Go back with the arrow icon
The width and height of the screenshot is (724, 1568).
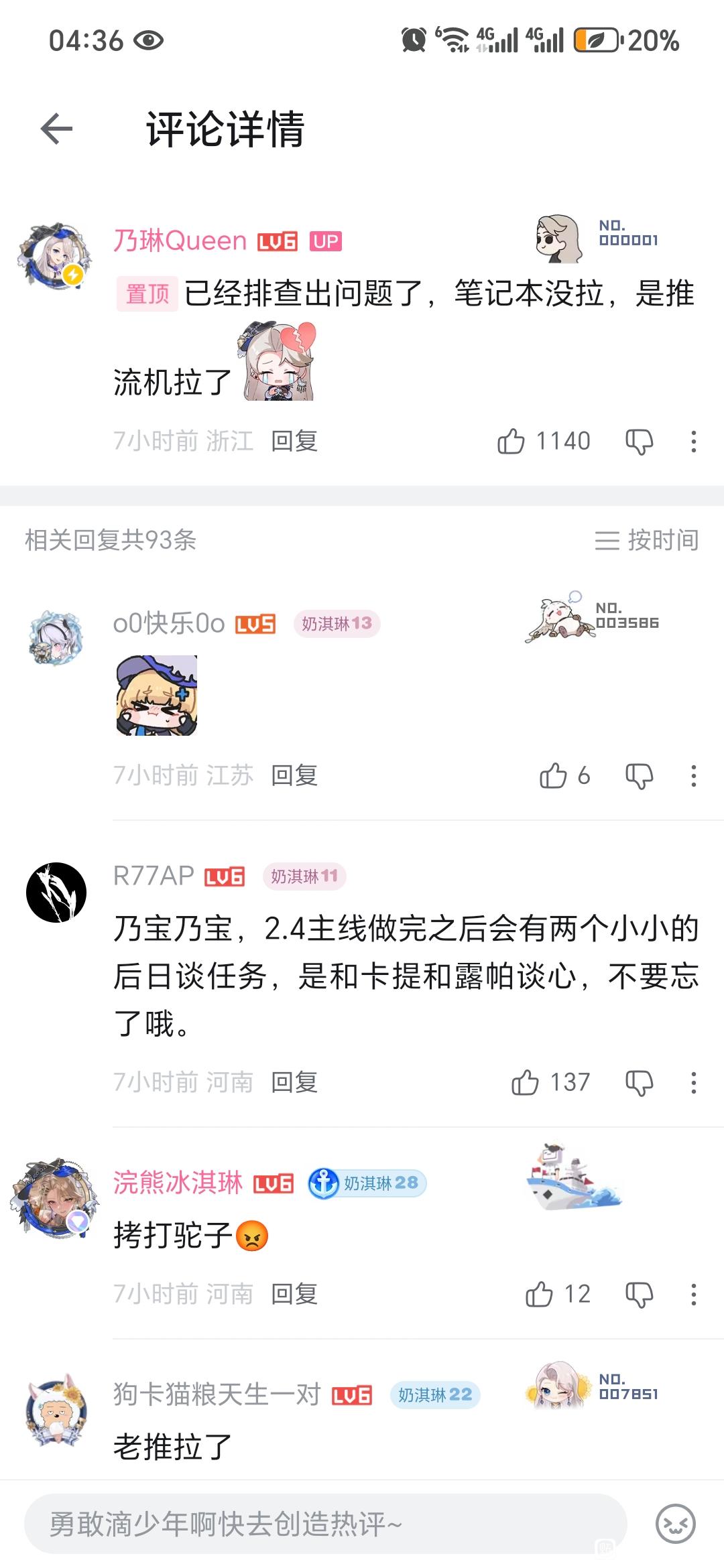pos(56,129)
